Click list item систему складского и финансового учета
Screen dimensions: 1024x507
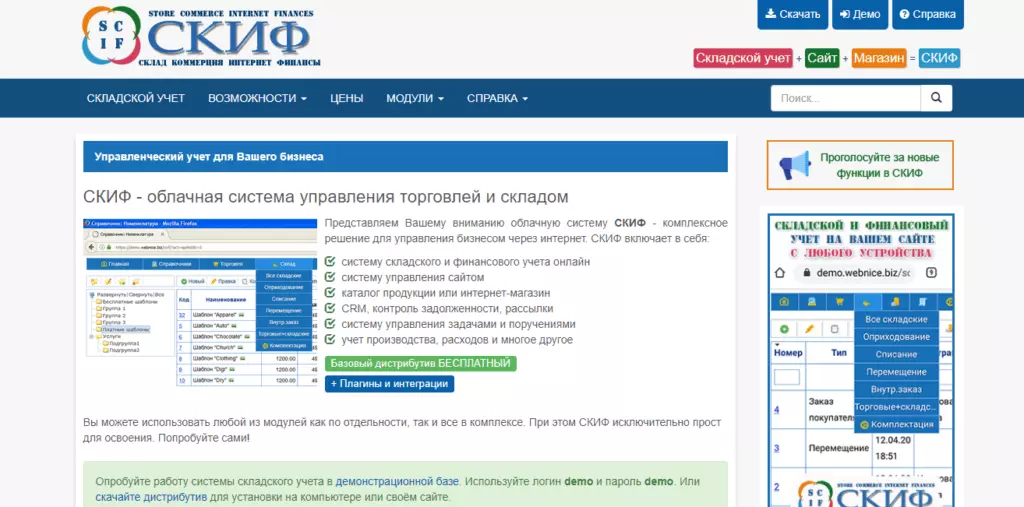(466, 262)
